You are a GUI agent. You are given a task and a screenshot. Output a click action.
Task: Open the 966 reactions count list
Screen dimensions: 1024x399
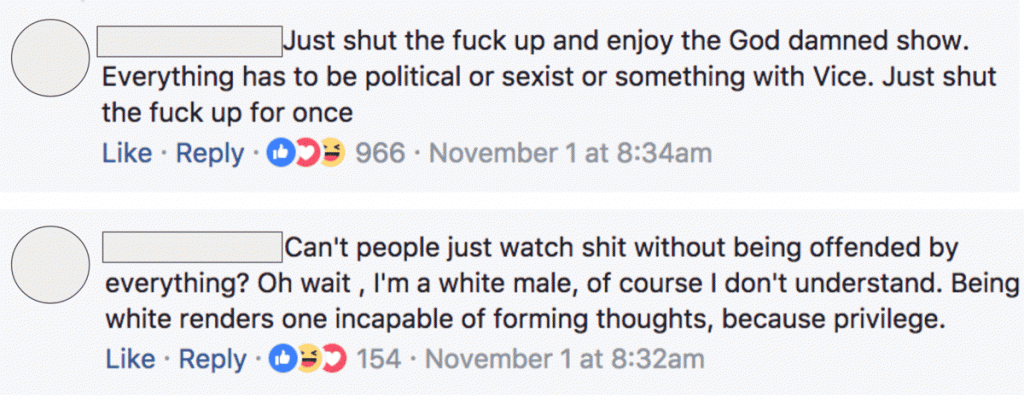[379, 153]
